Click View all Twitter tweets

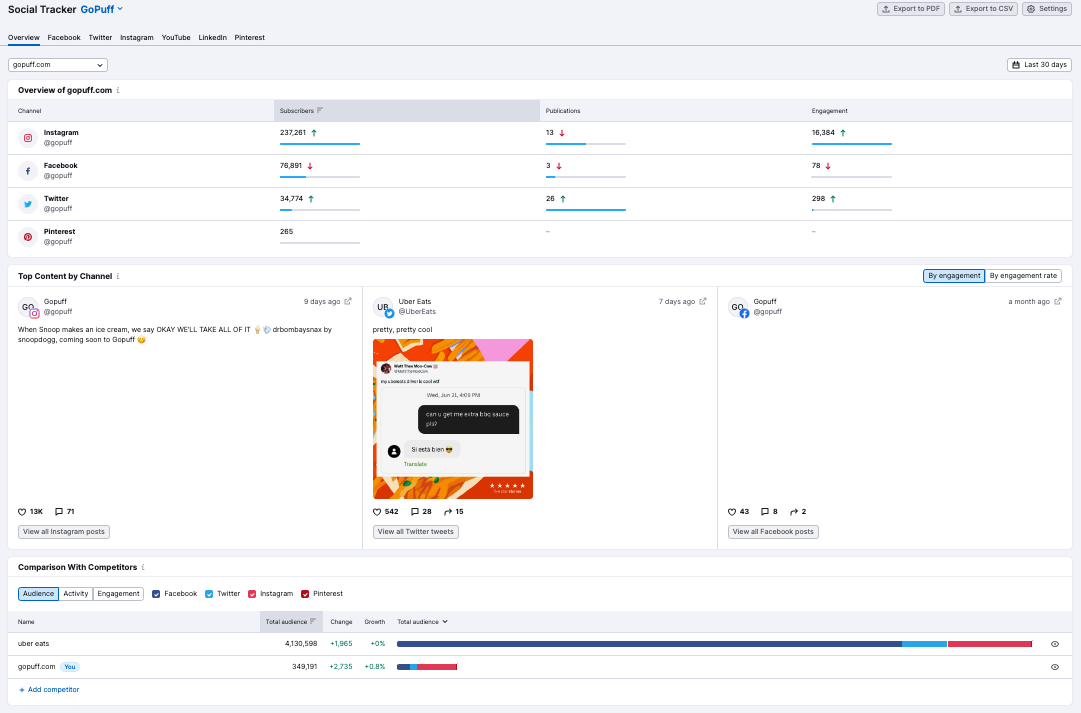[x=416, y=532]
